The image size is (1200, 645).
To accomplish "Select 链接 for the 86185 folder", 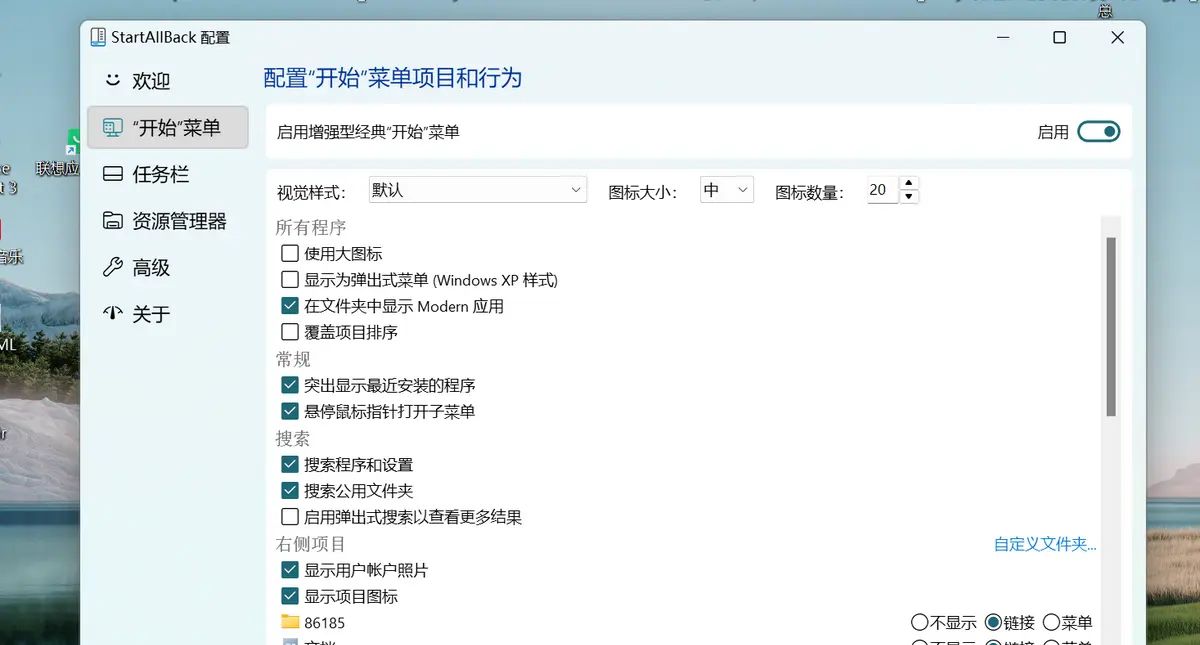I will 993,623.
